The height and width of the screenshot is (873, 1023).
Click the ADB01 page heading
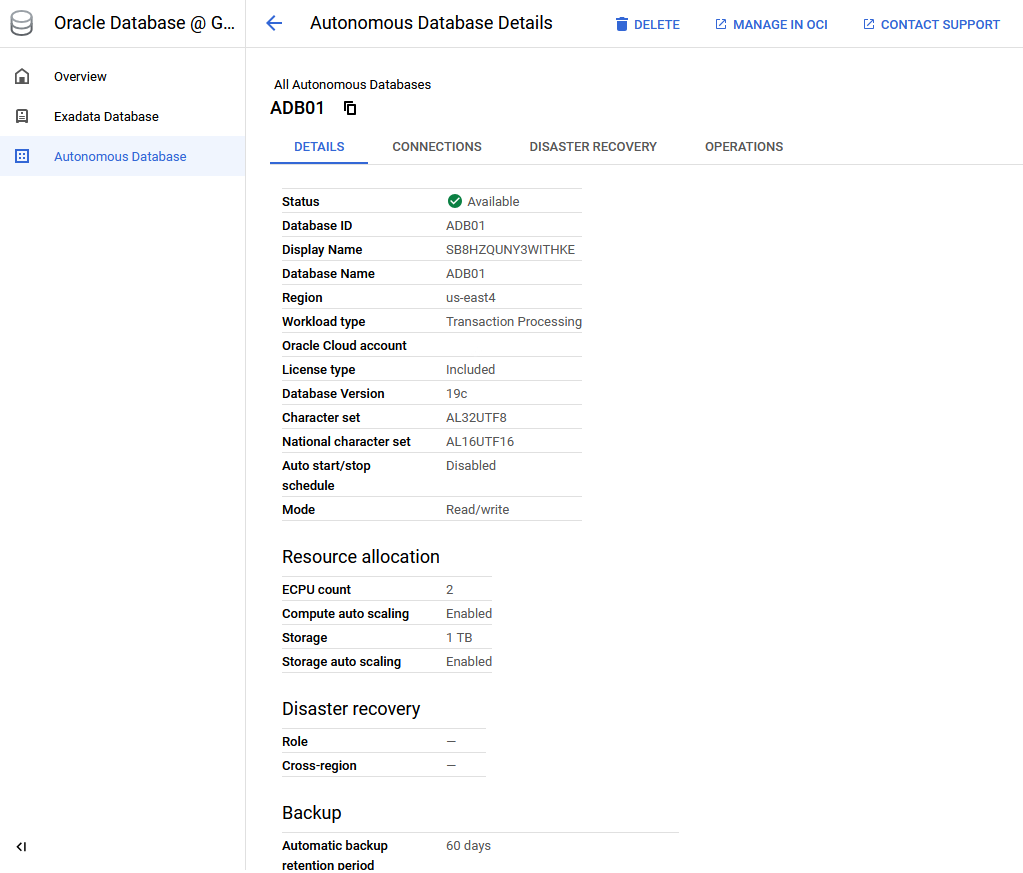pyautogui.click(x=297, y=108)
